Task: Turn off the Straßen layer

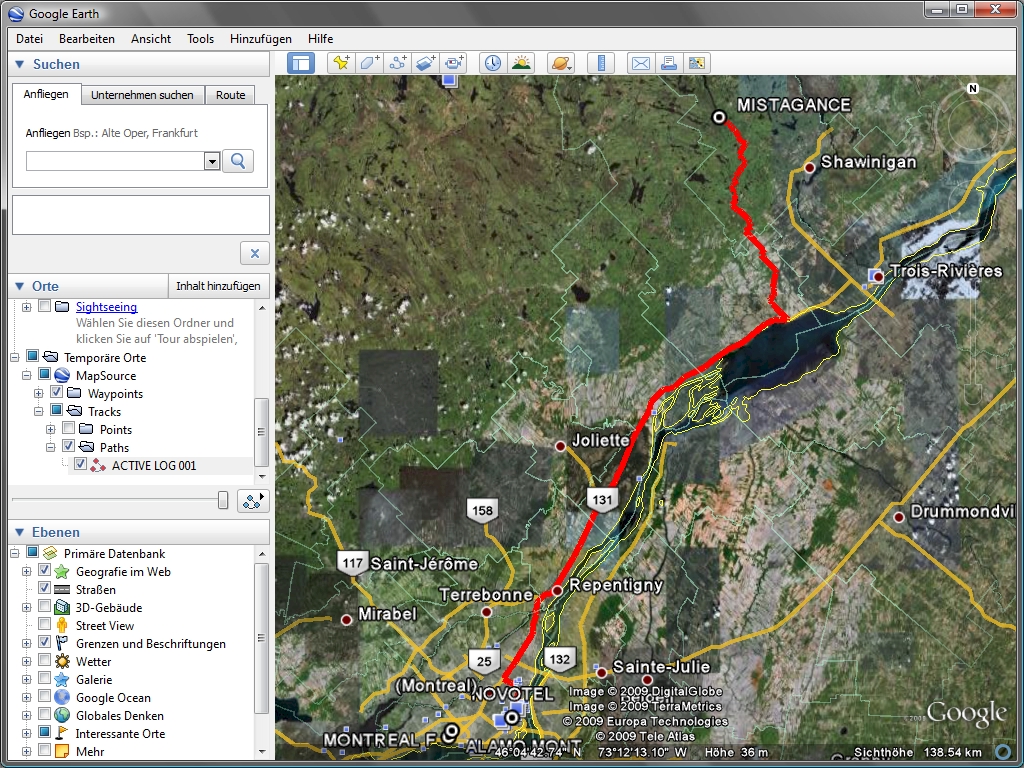Action: click(x=44, y=588)
